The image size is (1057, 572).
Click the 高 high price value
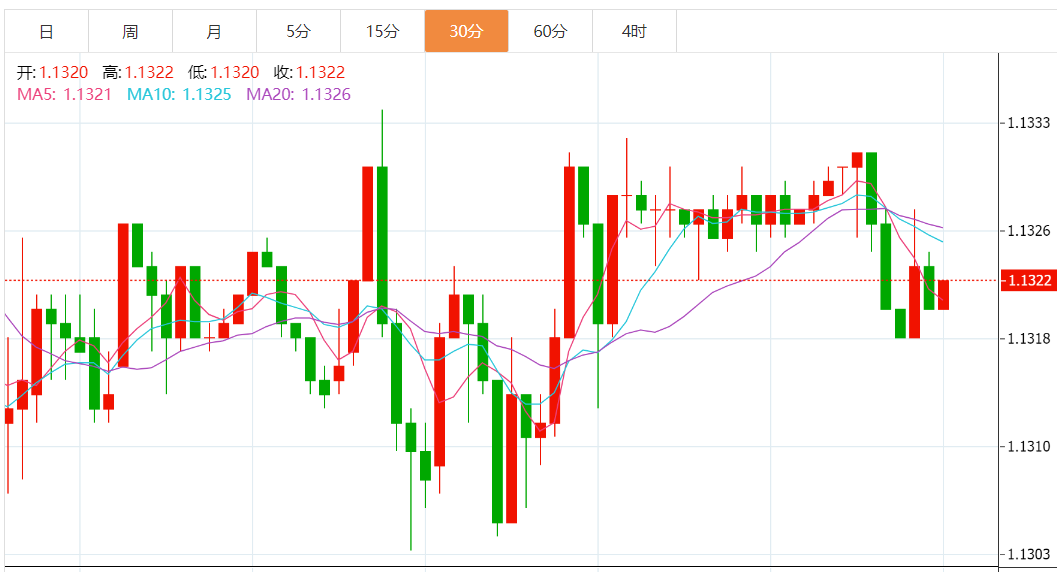tap(149, 72)
